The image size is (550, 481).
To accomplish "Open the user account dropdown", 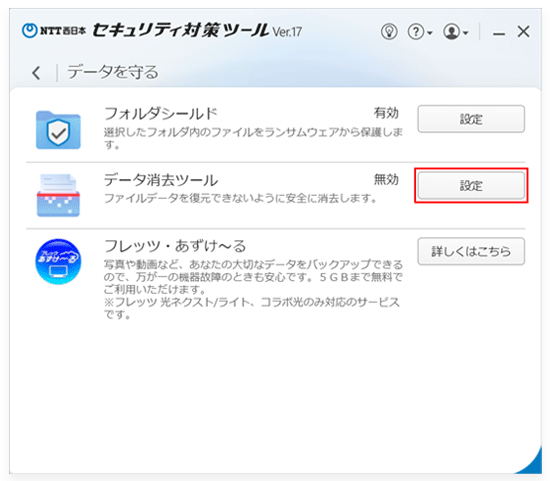I will coord(455,32).
